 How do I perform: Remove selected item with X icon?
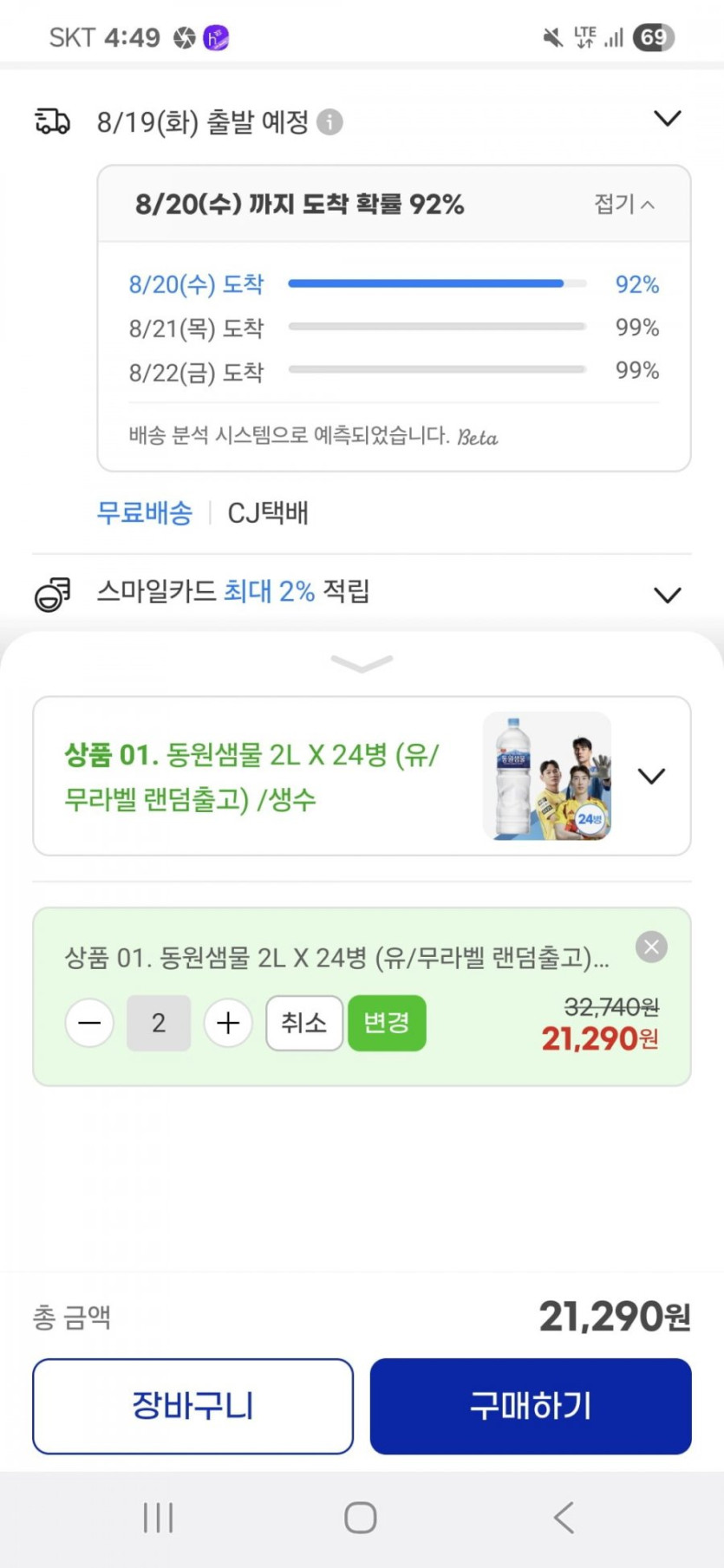[x=651, y=947]
